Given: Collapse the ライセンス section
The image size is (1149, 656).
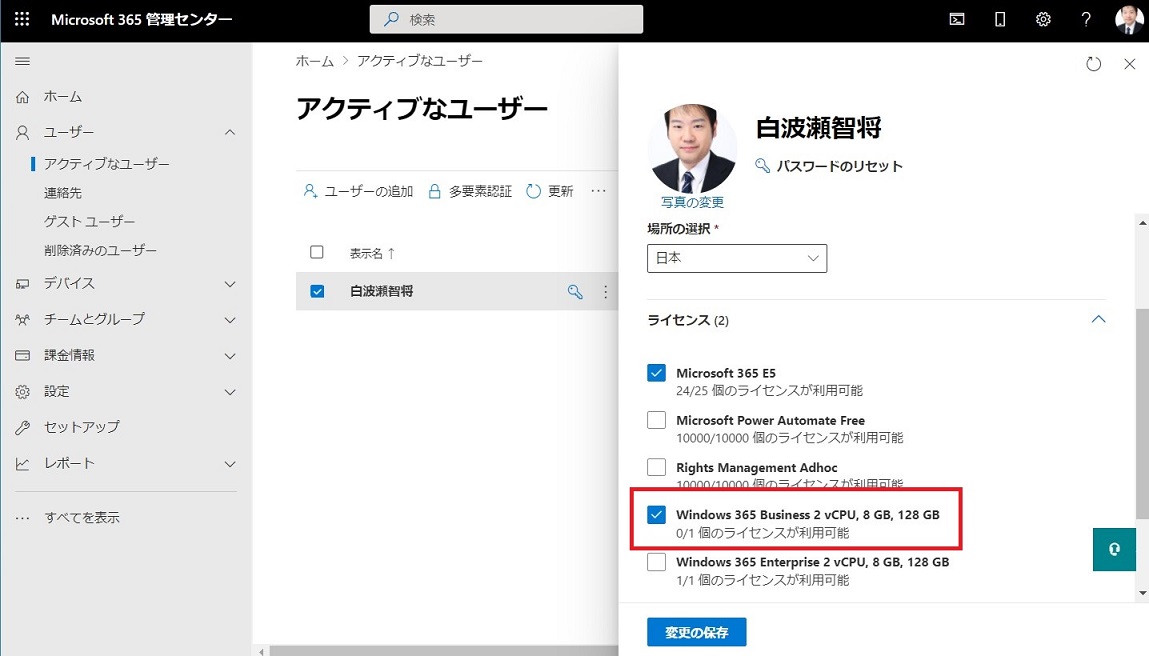Looking at the screenshot, I should [1098, 320].
